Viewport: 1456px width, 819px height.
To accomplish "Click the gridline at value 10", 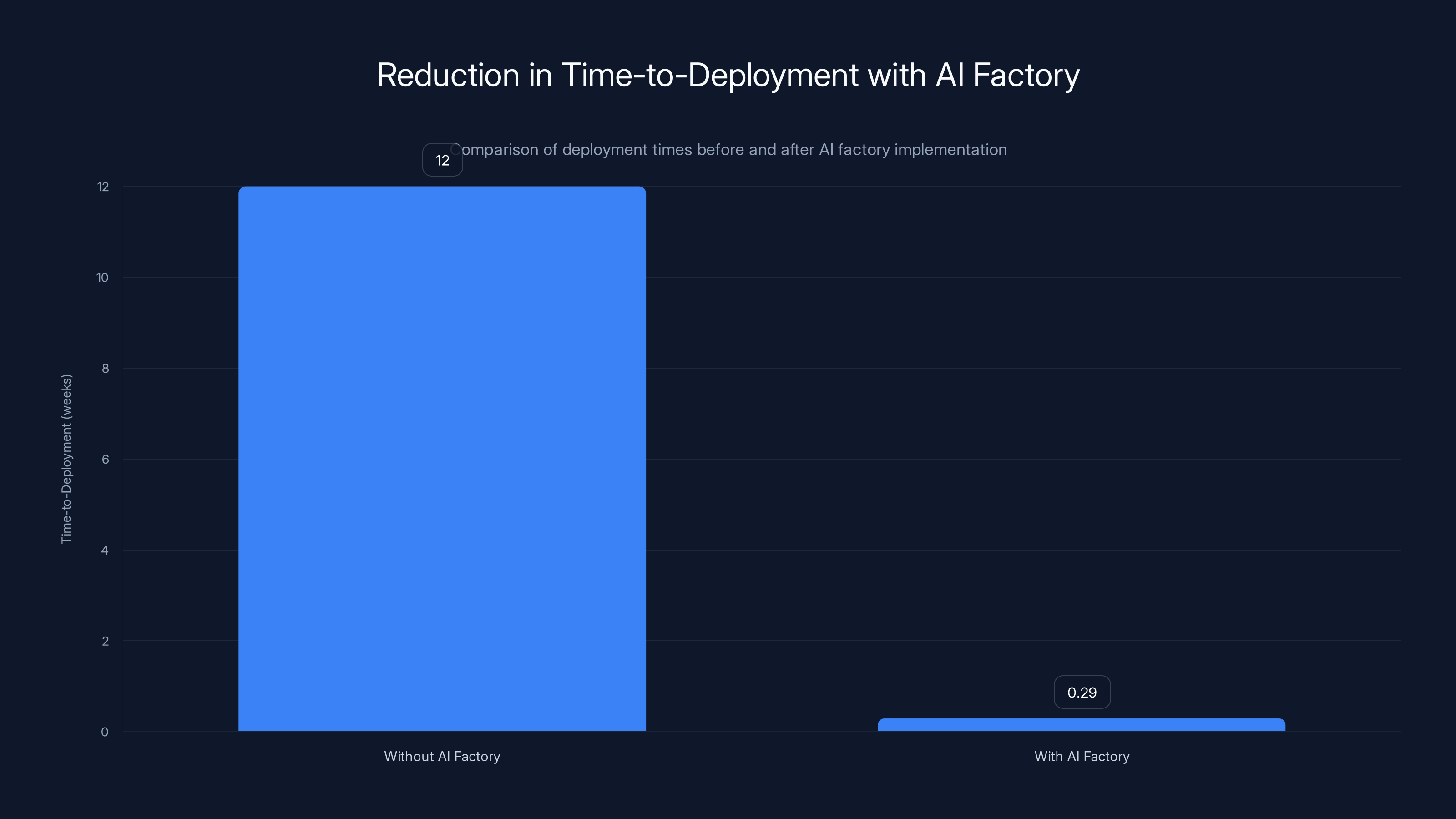I will point(961,277).
